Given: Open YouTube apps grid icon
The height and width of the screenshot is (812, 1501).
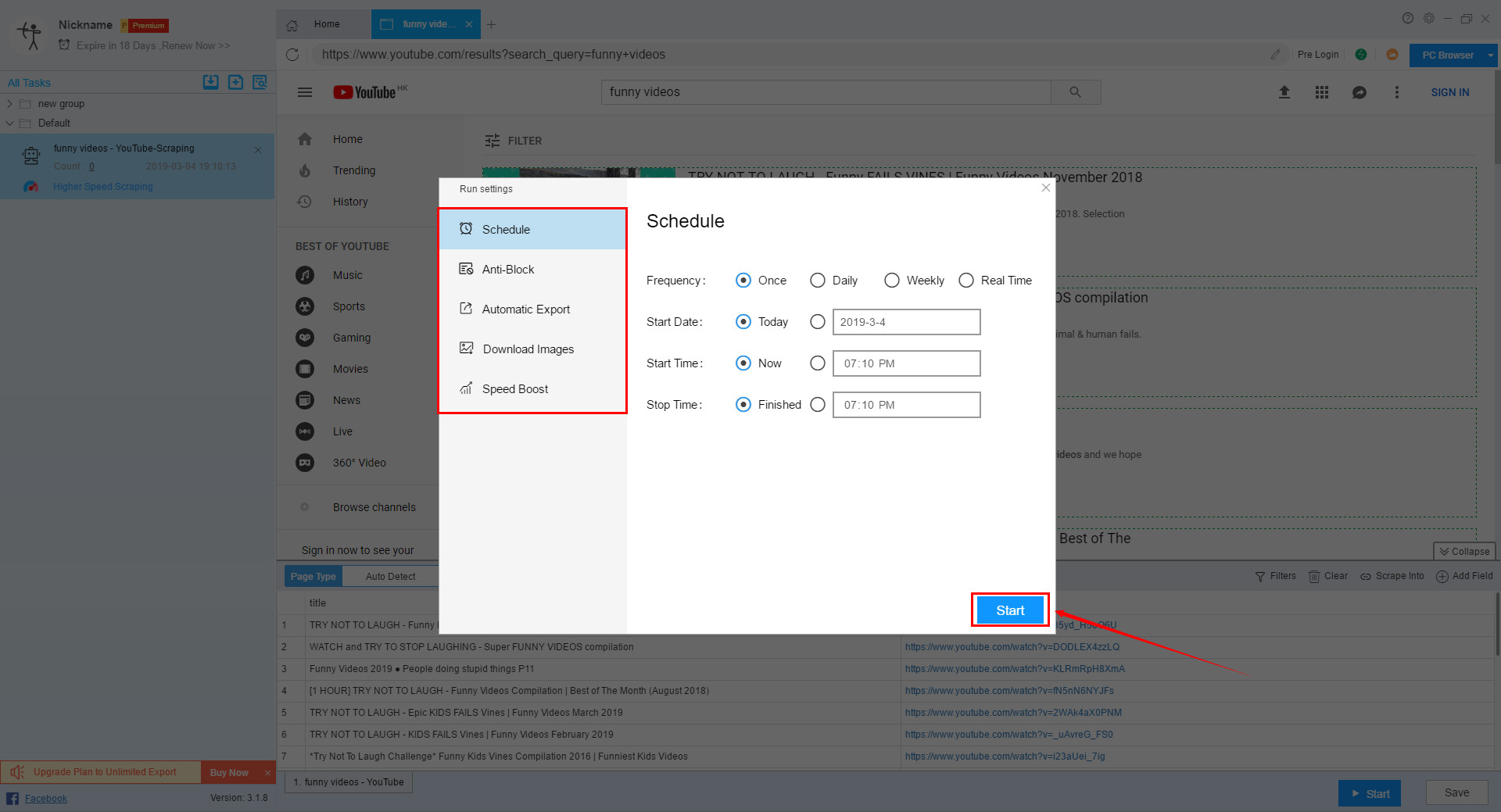Looking at the screenshot, I should coord(1322,92).
